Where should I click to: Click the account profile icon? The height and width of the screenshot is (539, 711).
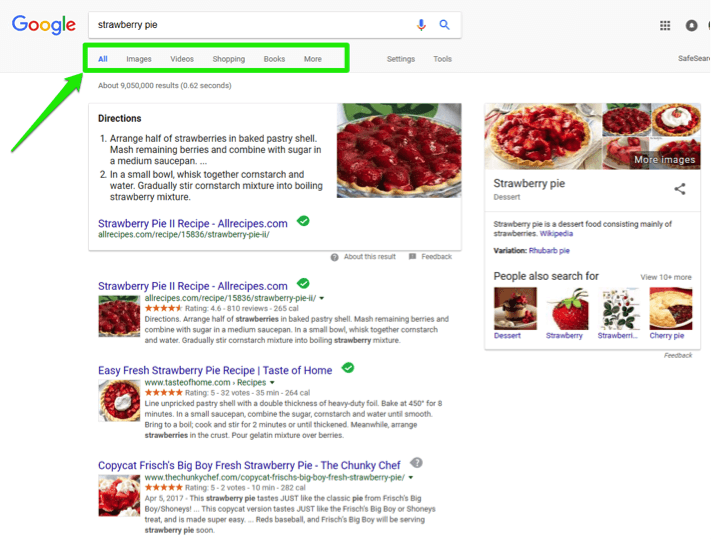[x=691, y=25]
